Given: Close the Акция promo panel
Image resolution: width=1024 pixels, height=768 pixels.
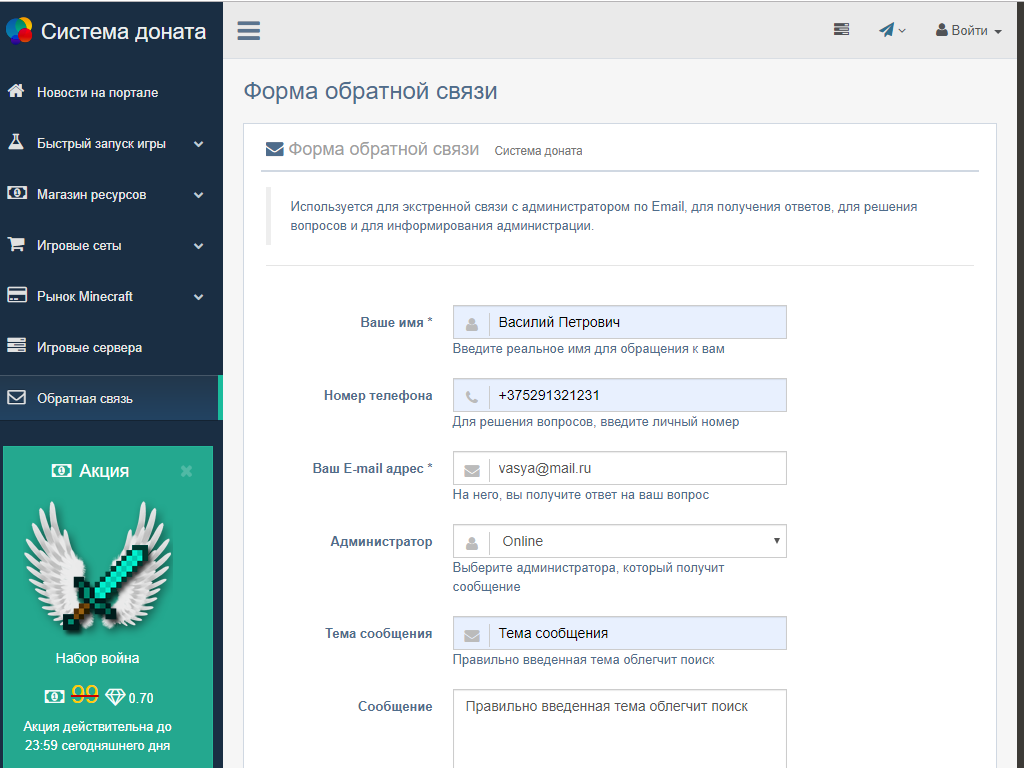Looking at the screenshot, I should (x=186, y=471).
